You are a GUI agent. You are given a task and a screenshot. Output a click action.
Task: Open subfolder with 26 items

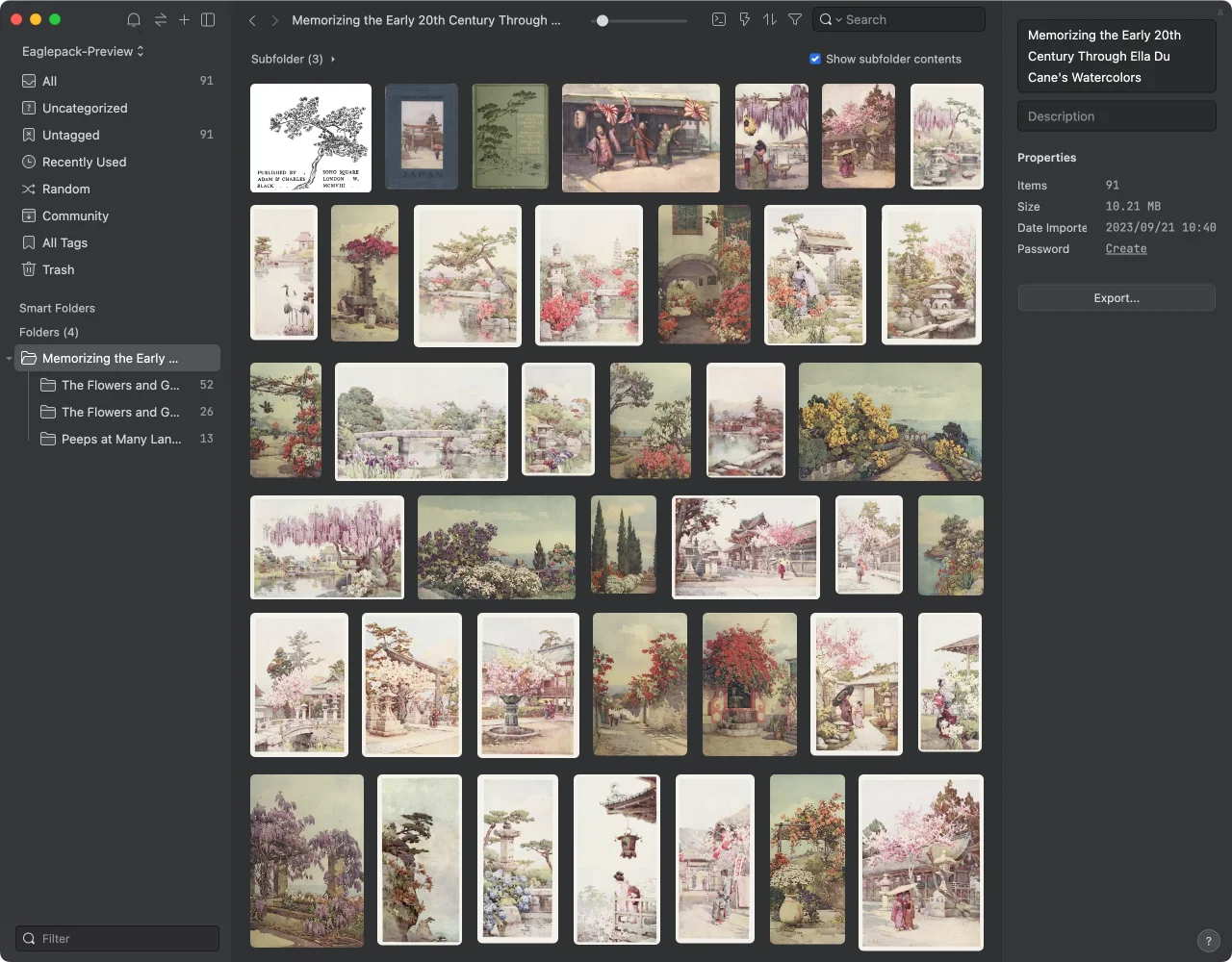coord(125,412)
